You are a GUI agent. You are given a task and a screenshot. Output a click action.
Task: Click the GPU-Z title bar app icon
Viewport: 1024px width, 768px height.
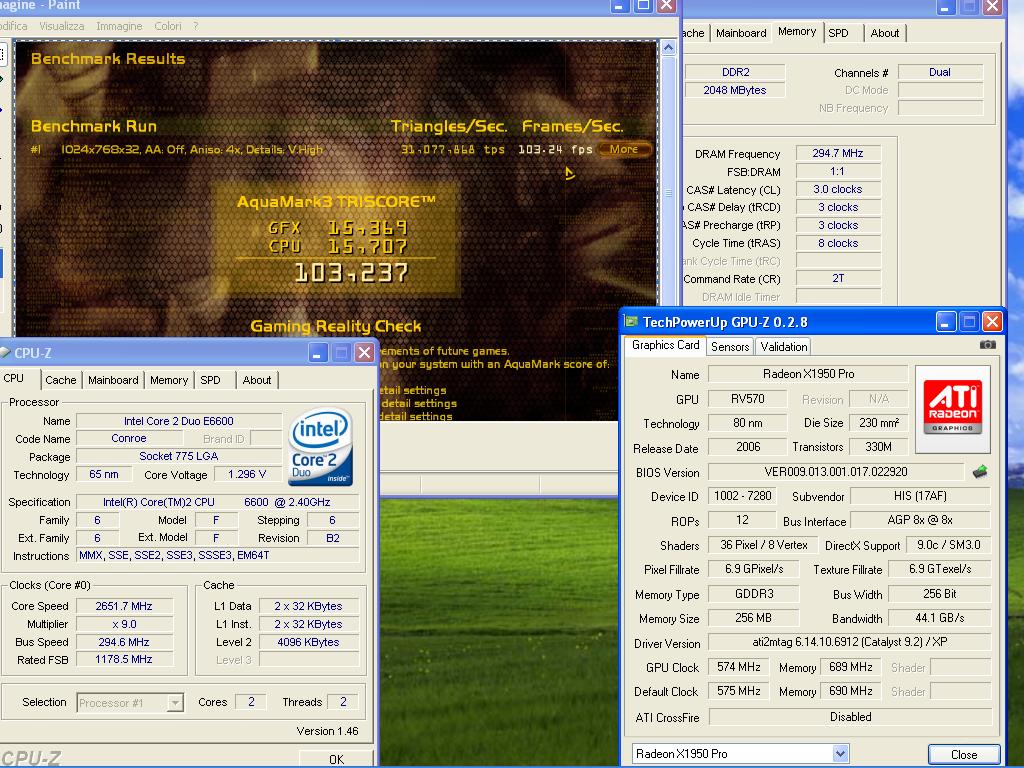coord(631,321)
